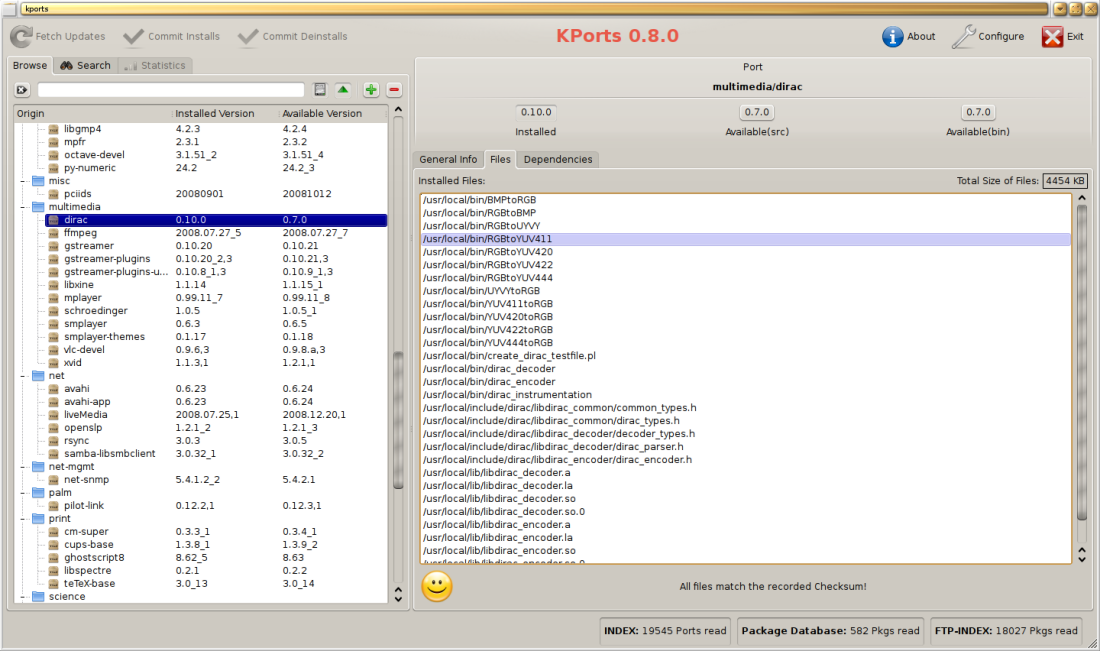Click the green plus install icon
The width and height of the screenshot is (1100, 651).
[x=371, y=90]
